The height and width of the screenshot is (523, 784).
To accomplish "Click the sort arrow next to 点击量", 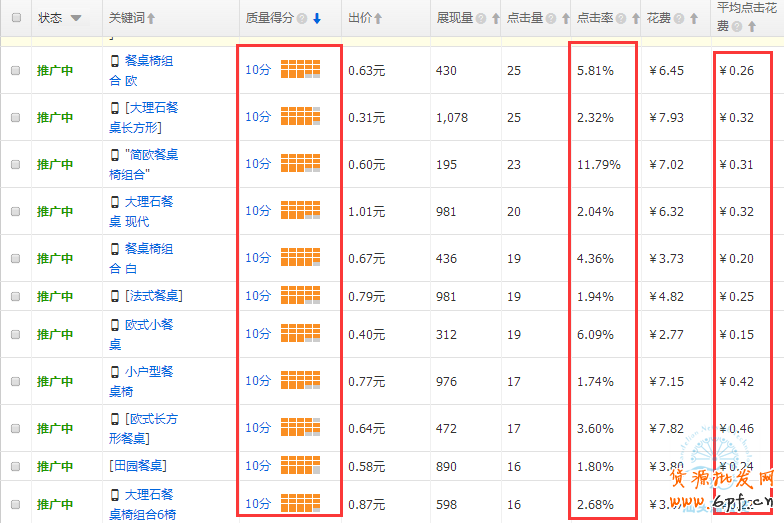I will coord(563,19).
